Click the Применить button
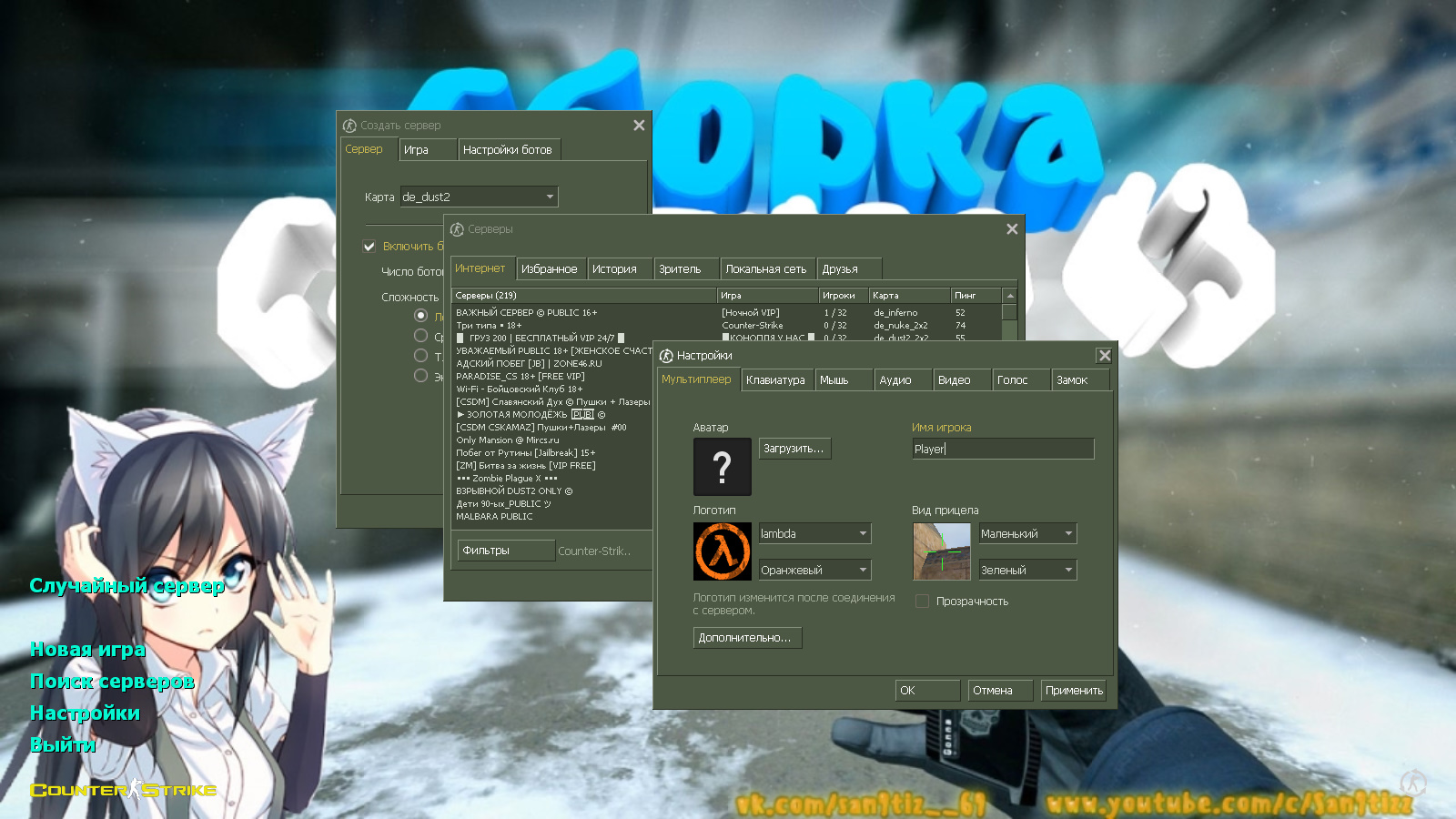This screenshot has height=819, width=1456. pos(1073,691)
